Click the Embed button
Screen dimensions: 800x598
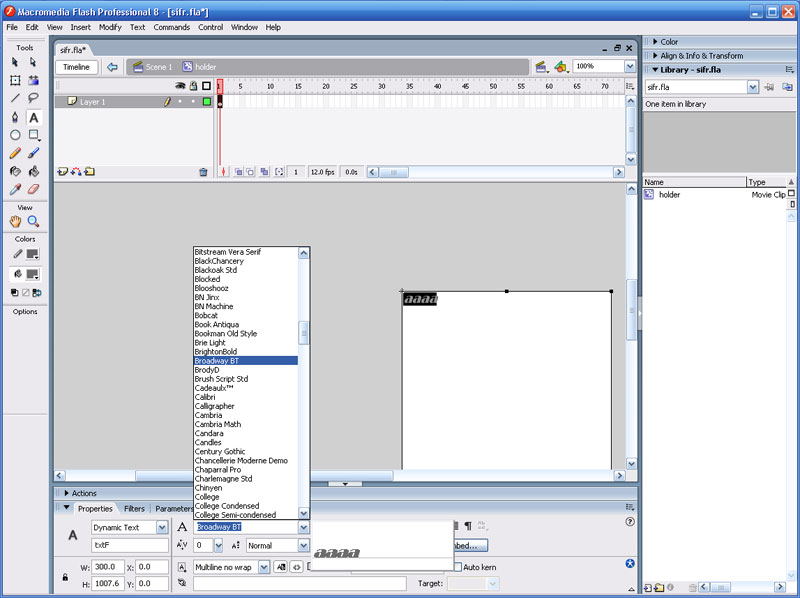470,545
